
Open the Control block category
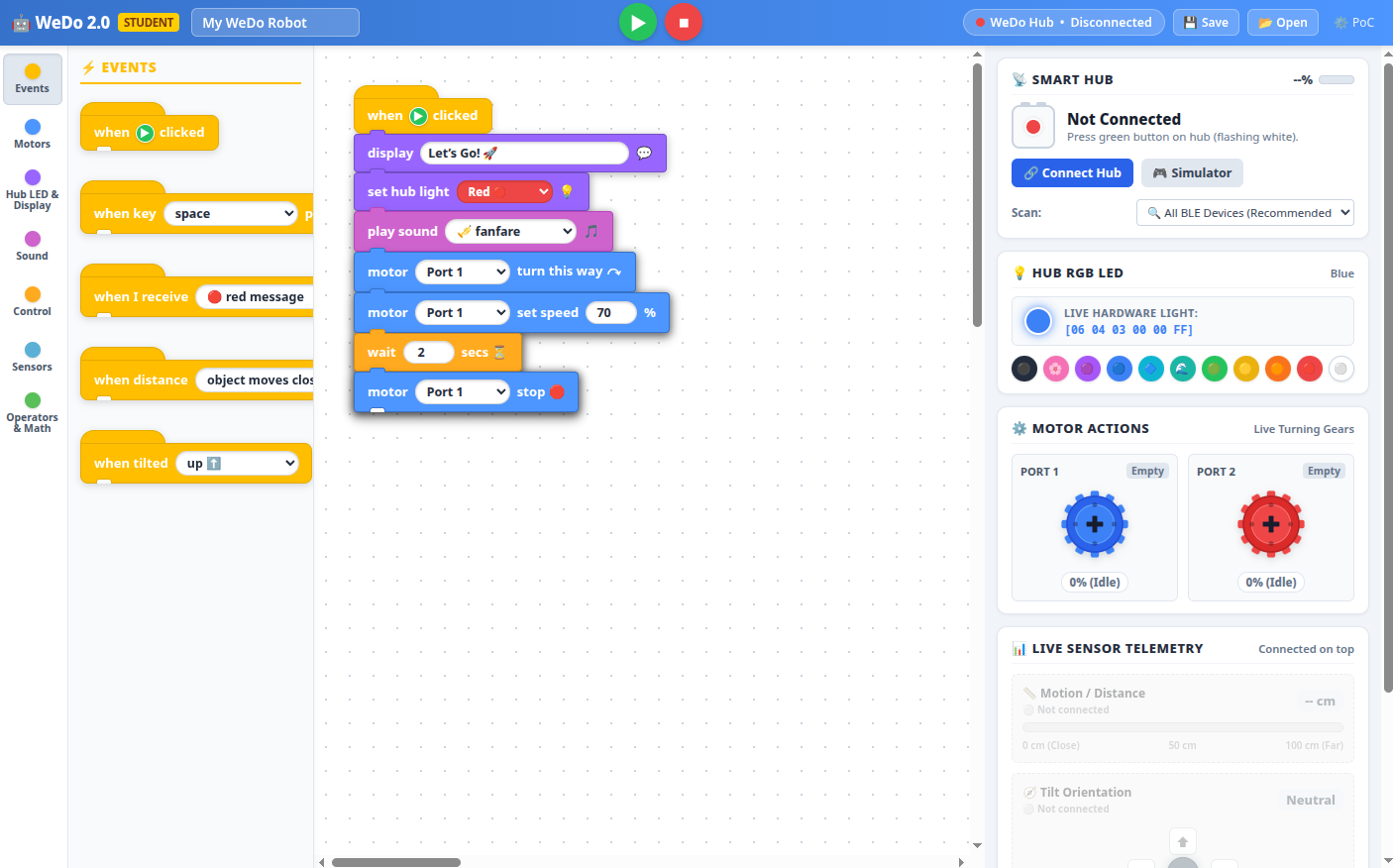[x=33, y=301]
